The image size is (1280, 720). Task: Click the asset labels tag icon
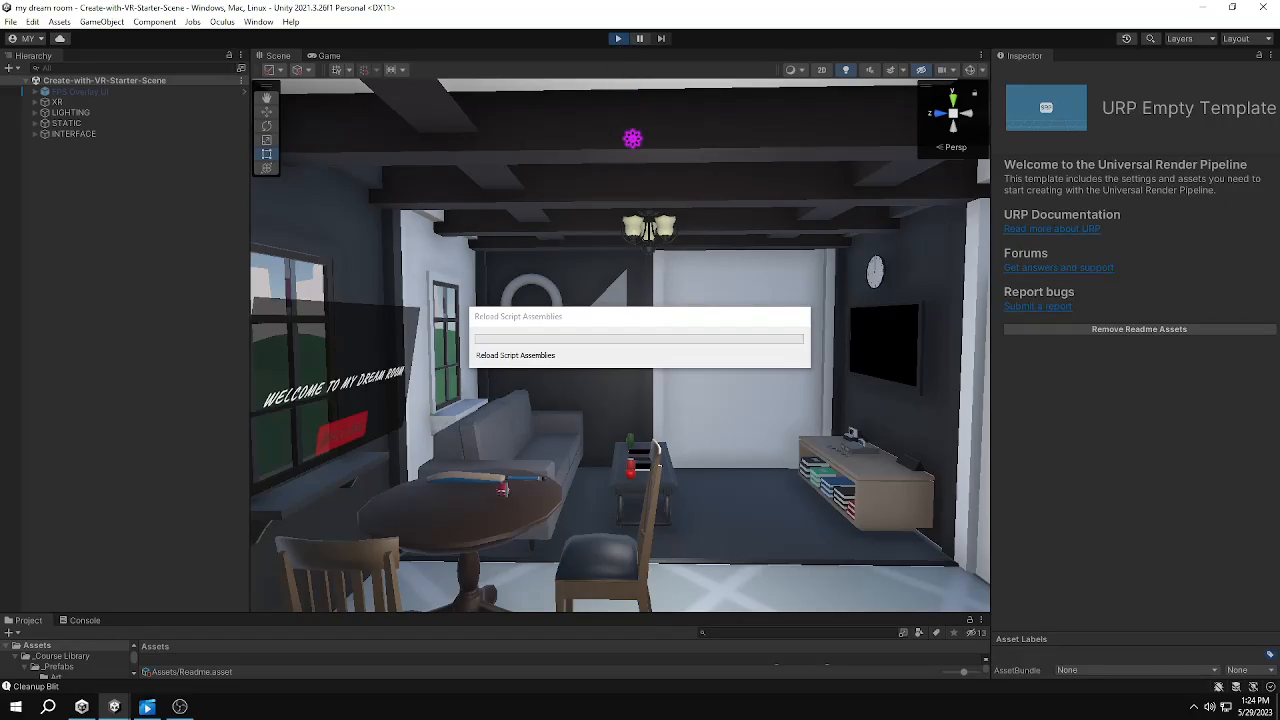point(1270,655)
